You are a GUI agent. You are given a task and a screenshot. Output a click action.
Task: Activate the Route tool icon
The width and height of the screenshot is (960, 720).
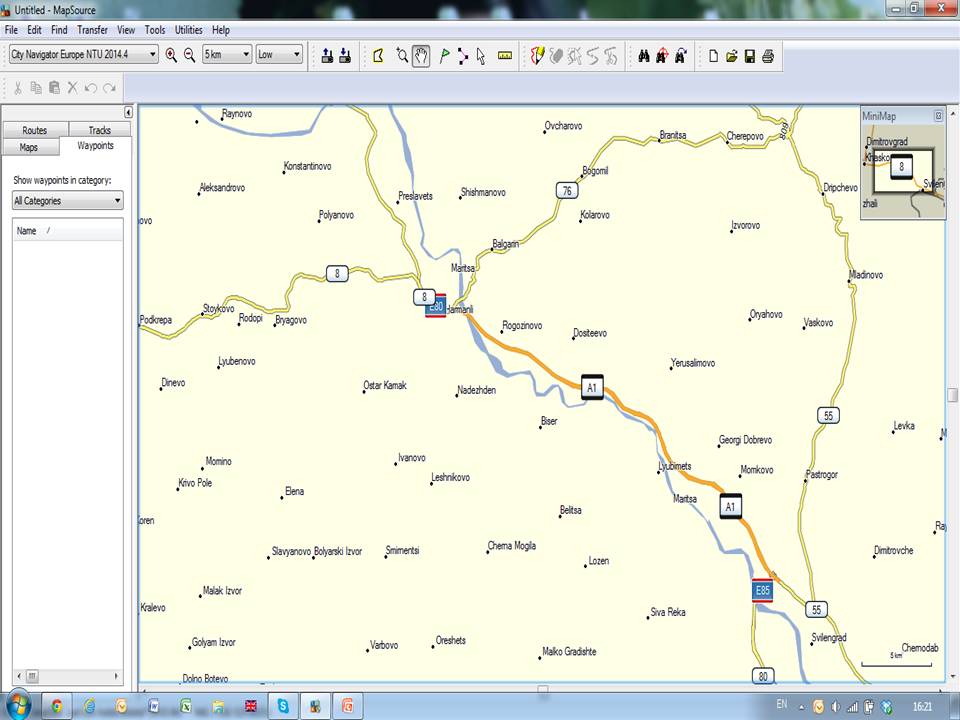[x=462, y=56]
